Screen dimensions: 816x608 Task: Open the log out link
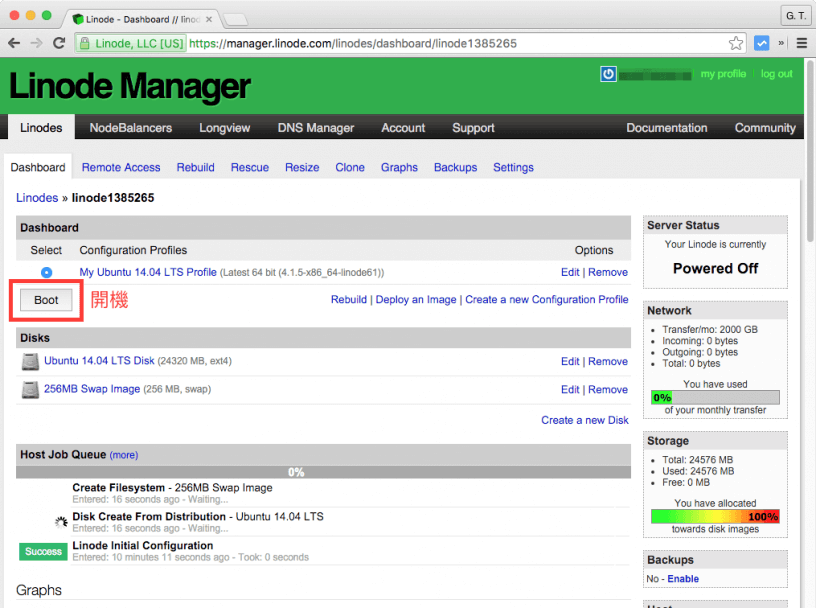pyautogui.click(x=776, y=74)
